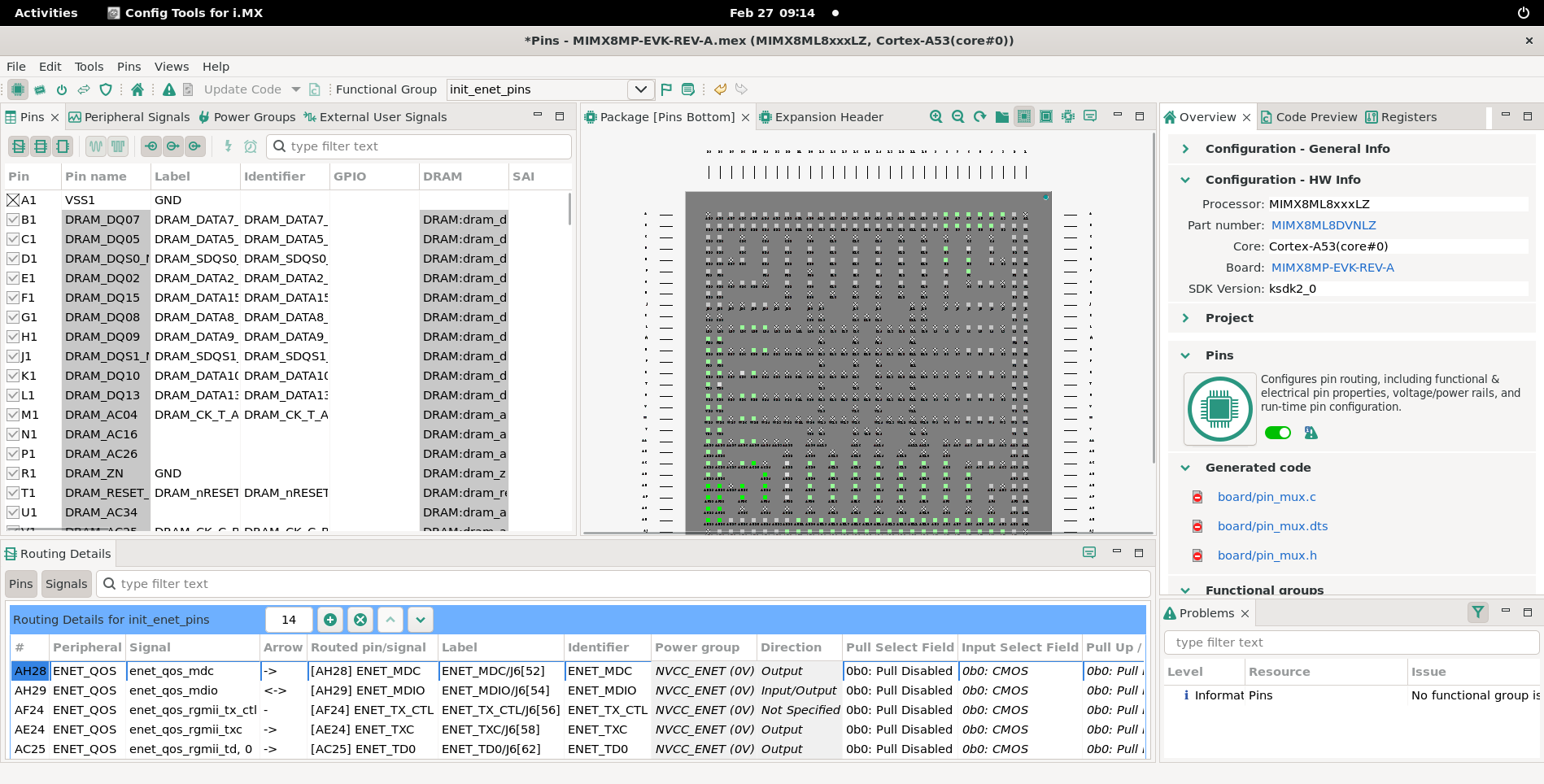
Task: Uncheck the B1 DRAM_DQ07 pin checkbox
Action: click(12, 219)
